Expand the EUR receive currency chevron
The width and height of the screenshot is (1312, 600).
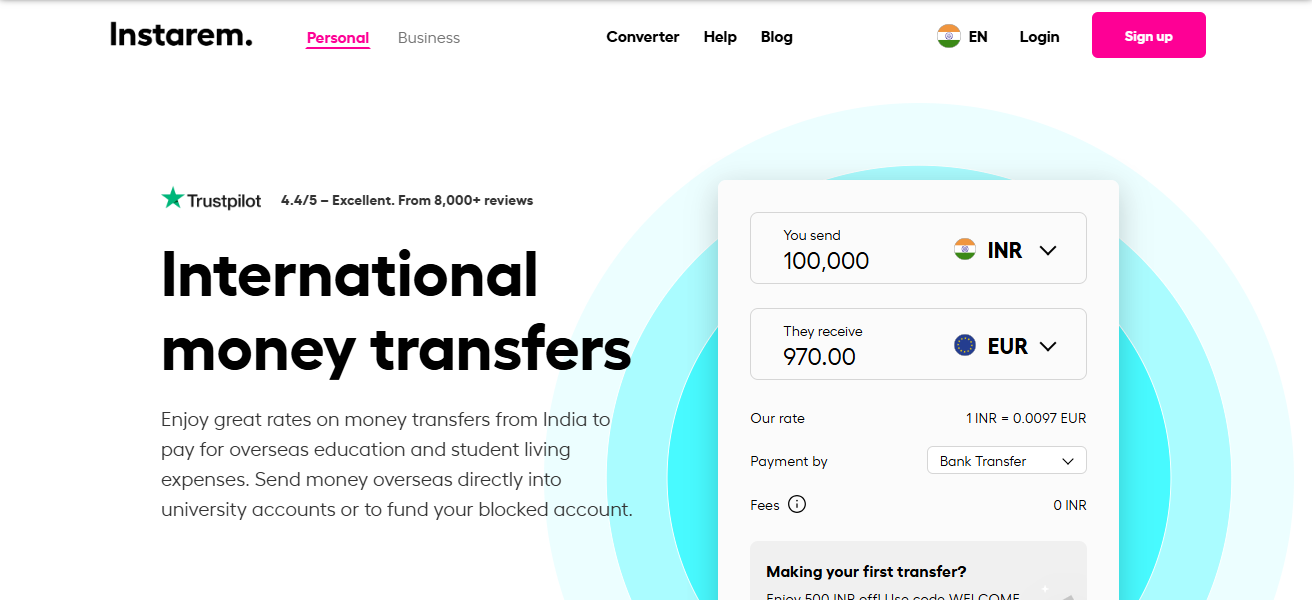point(1048,346)
